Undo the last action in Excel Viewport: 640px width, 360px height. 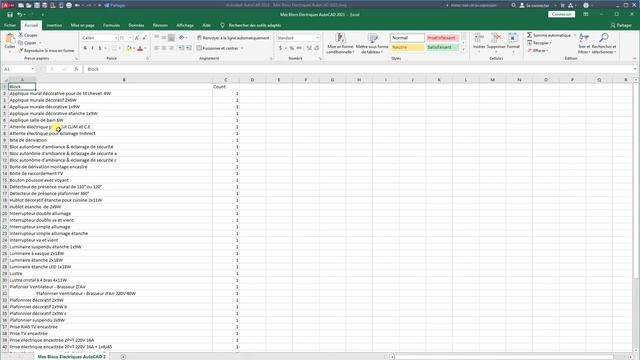click(19, 14)
